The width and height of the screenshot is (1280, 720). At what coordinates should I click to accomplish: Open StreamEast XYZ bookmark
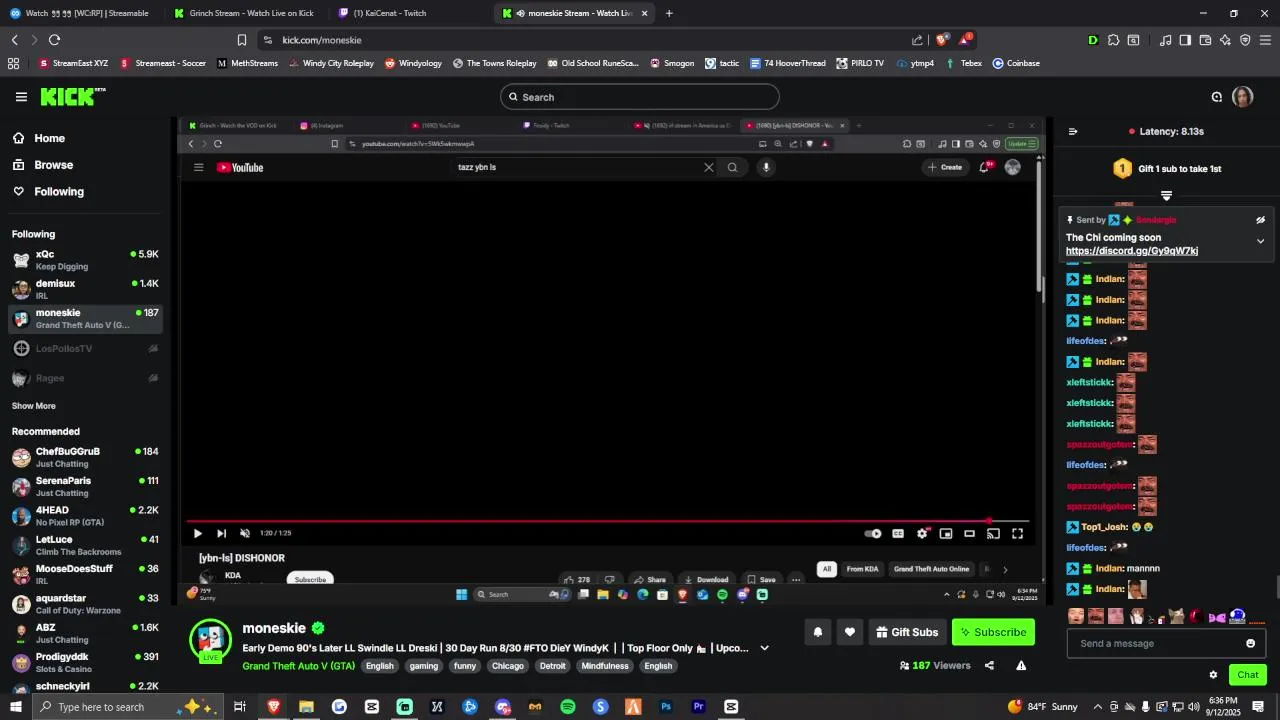[x=73, y=63]
